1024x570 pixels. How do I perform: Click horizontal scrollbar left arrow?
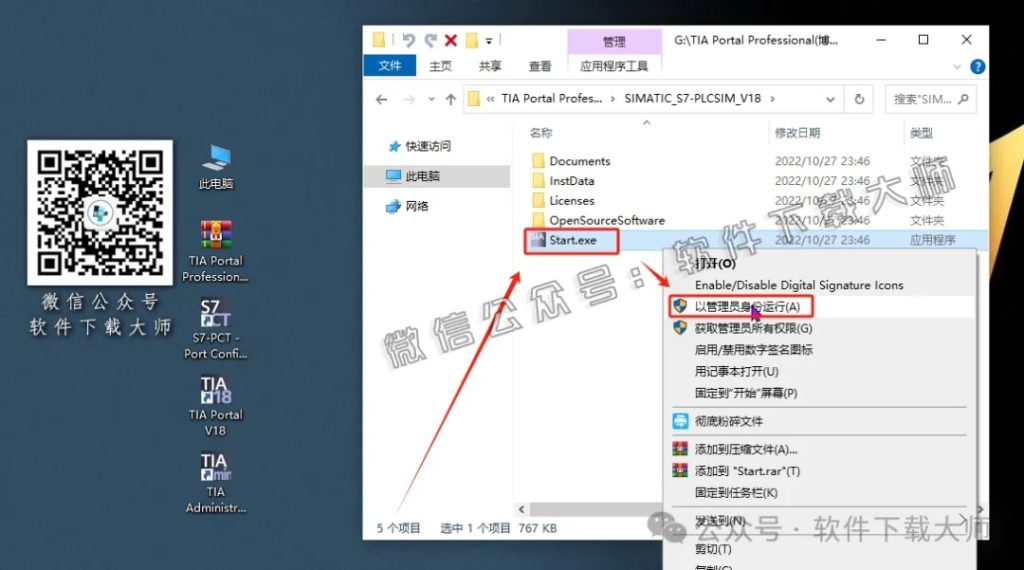click(521, 509)
